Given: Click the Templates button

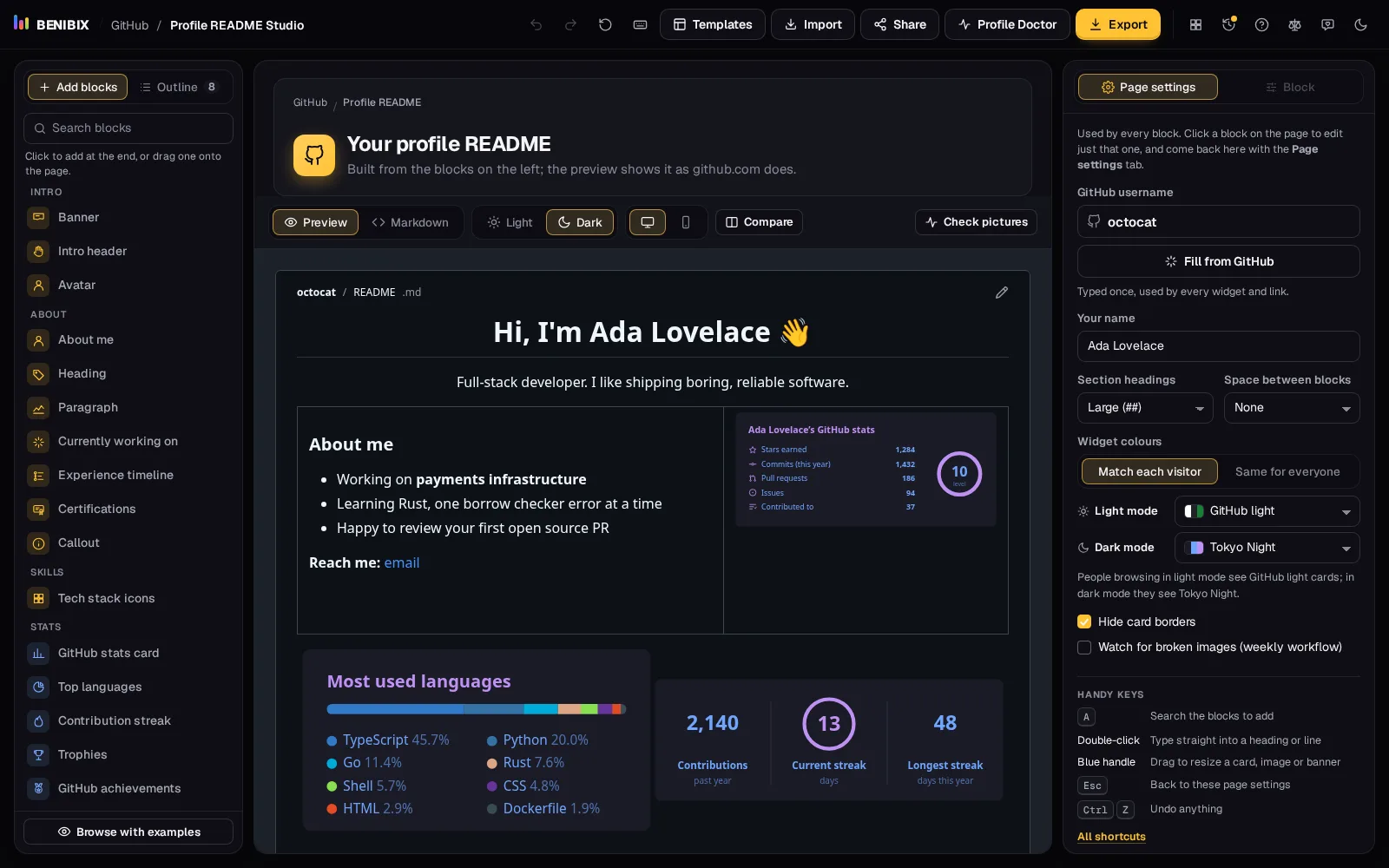Looking at the screenshot, I should pyautogui.click(x=713, y=24).
